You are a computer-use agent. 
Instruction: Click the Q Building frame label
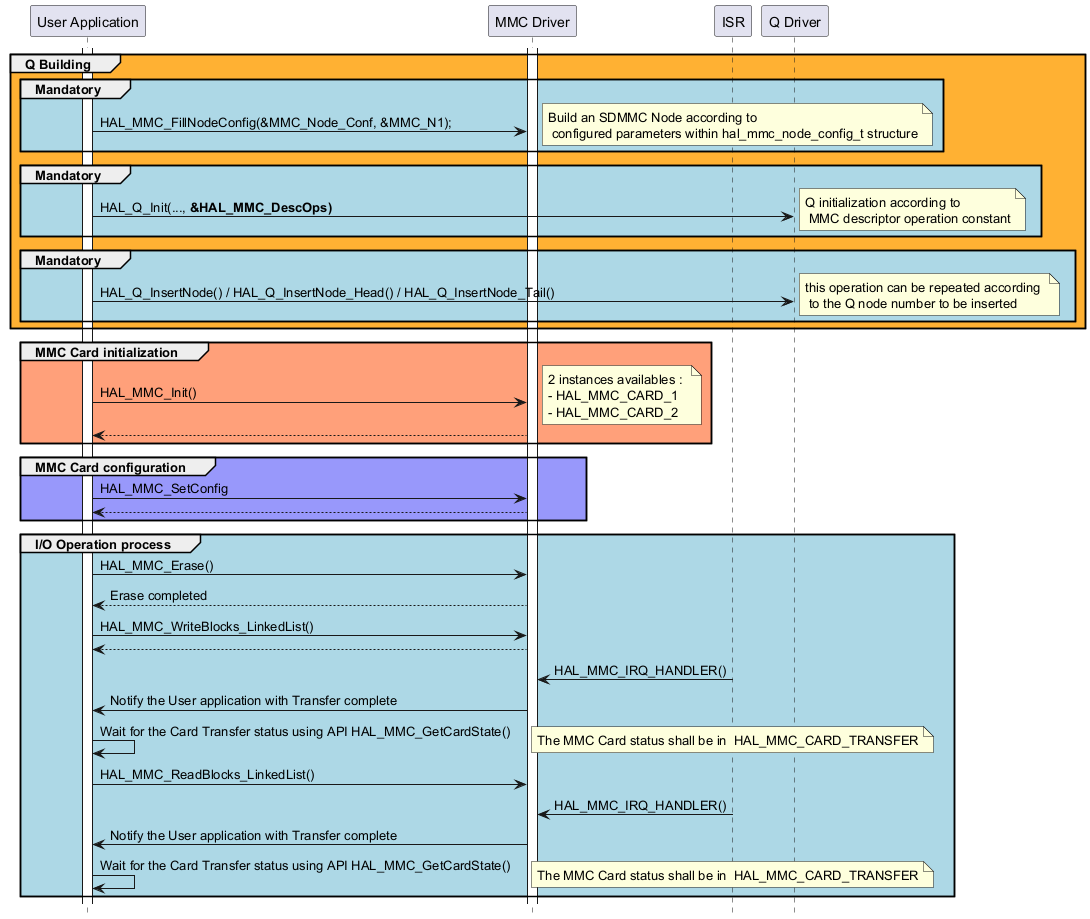click(58, 65)
